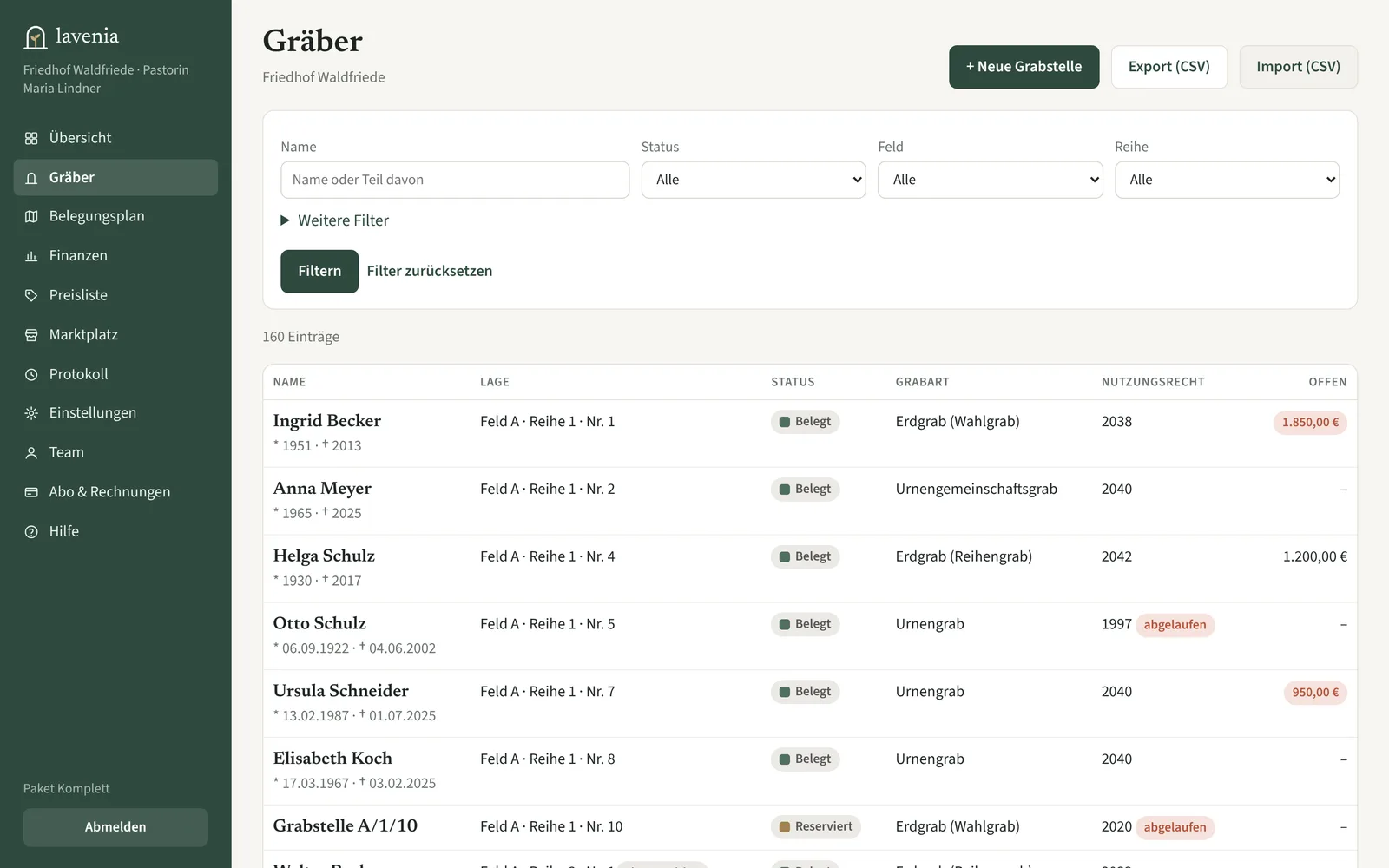Click the Hilfe question mark icon
Viewport: 1389px width, 868px height.
coord(31,531)
